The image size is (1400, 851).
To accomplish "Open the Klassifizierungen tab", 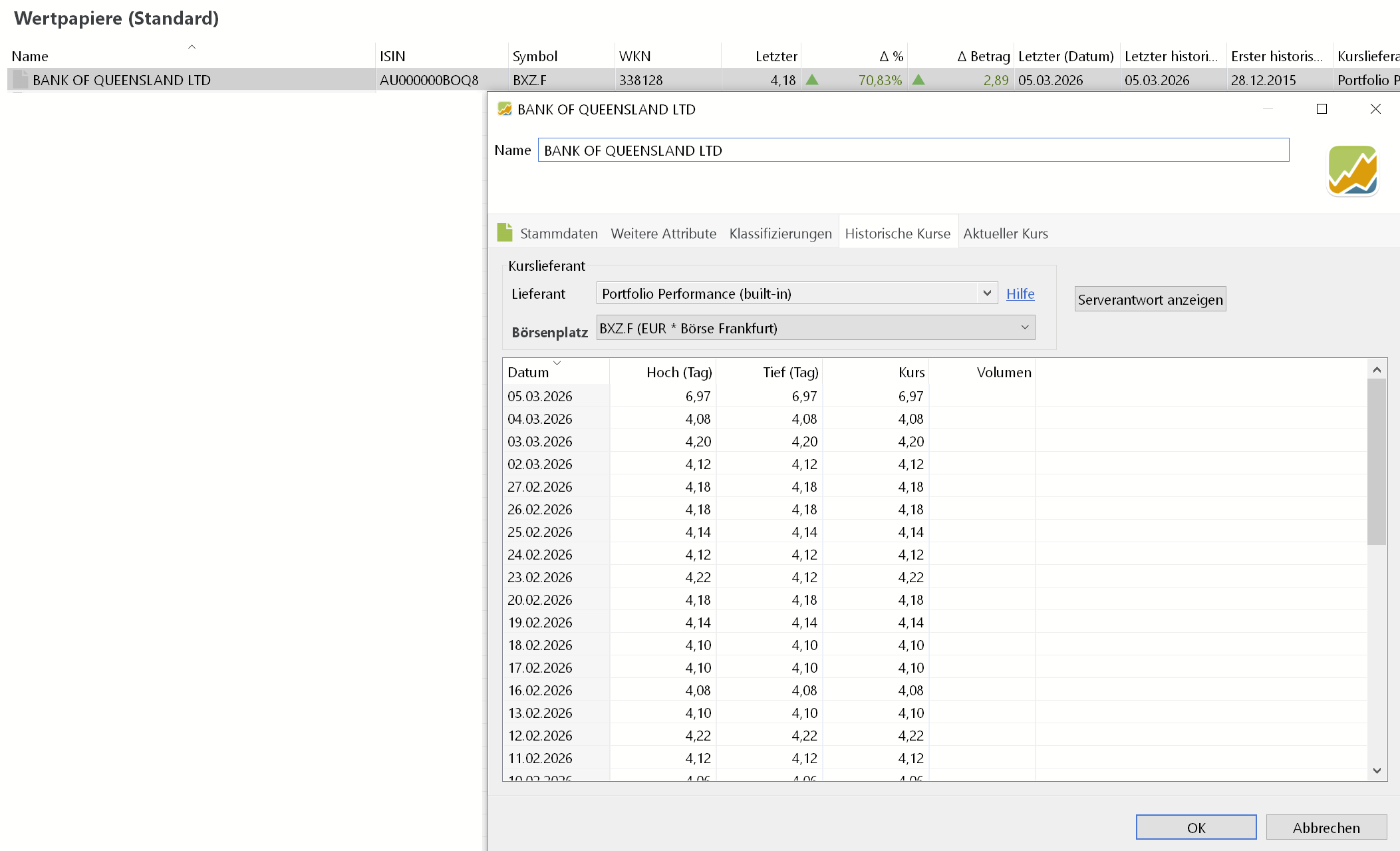I will click(x=780, y=234).
